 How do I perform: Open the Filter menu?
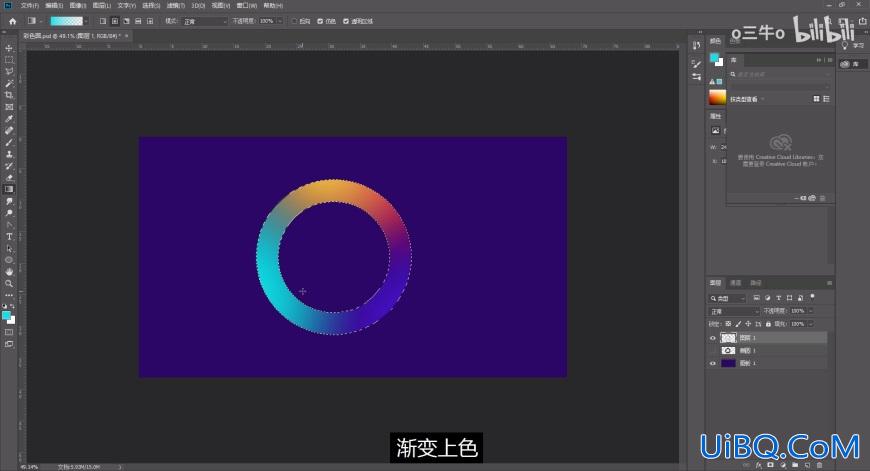point(176,6)
